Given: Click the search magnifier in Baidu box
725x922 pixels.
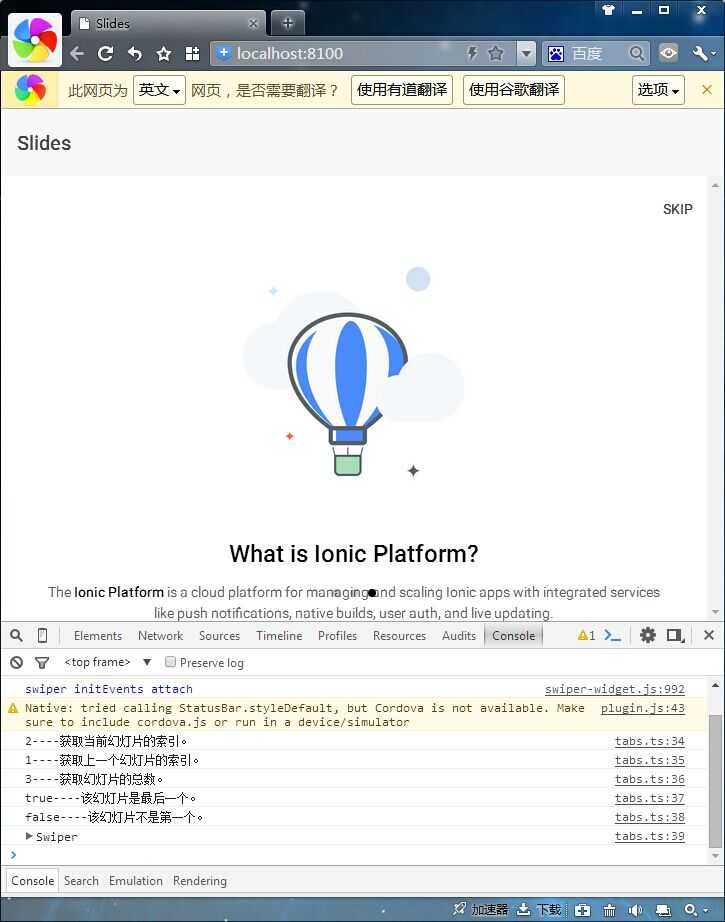Looking at the screenshot, I should (636, 54).
